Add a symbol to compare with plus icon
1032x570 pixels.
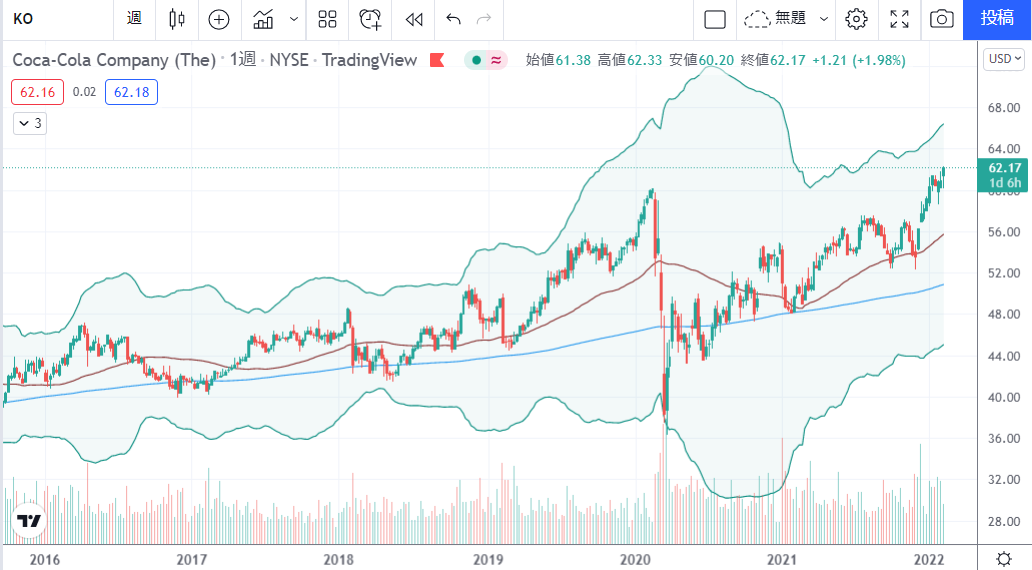pyautogui.click(x=219, y=19)
